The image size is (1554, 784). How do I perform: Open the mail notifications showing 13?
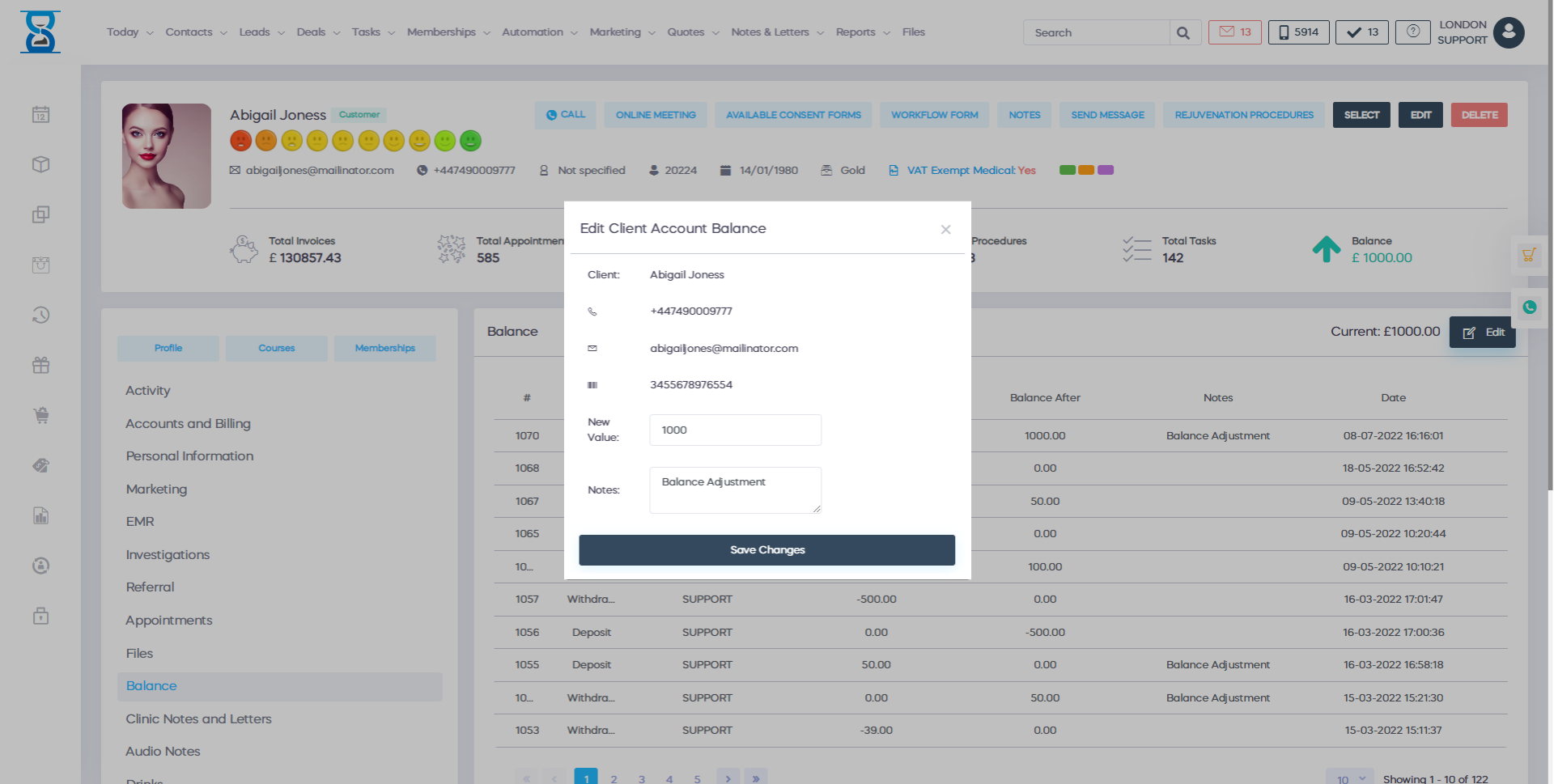[1234, 32]
